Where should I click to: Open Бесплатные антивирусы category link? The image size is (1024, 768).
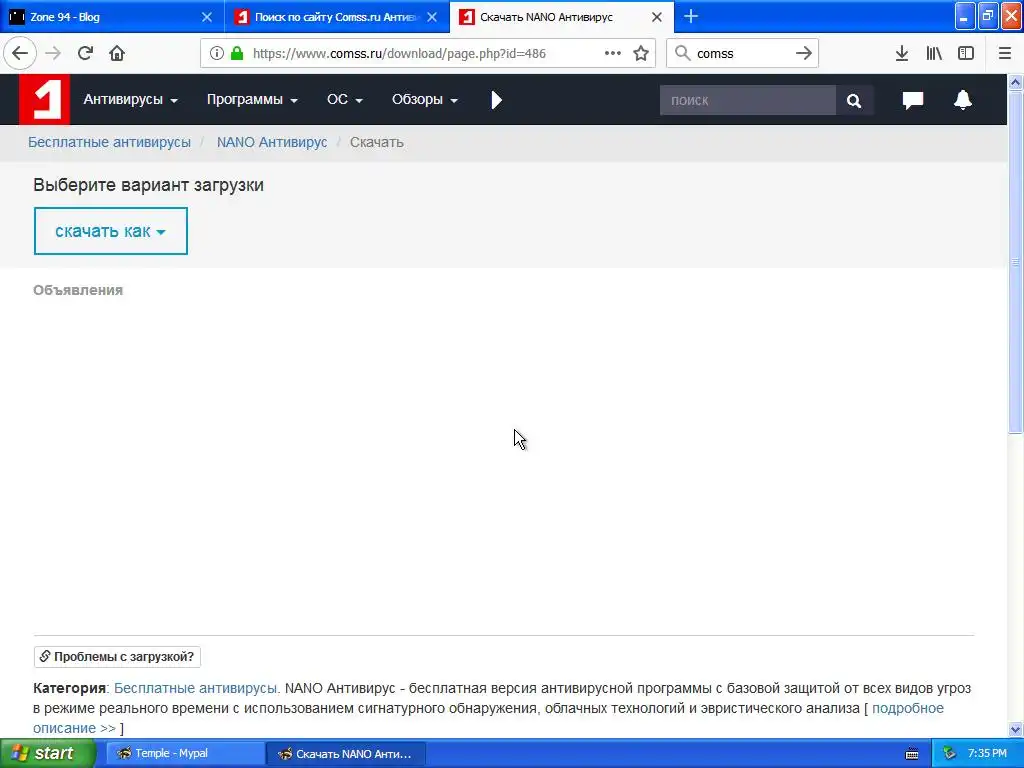tap(196, 688)
